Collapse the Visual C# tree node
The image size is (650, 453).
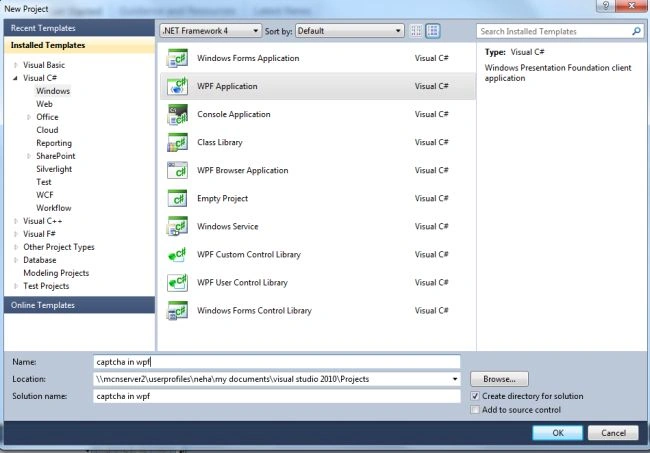(16, 78)
